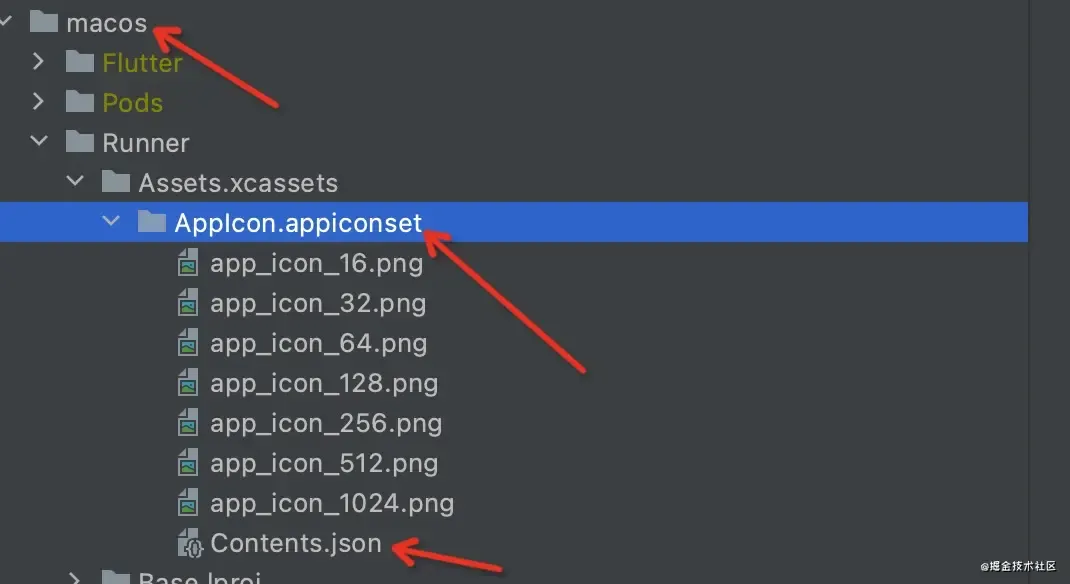Collapse the Runner folder chevron
1070x584 pixels.
click(x=38, y=142)
